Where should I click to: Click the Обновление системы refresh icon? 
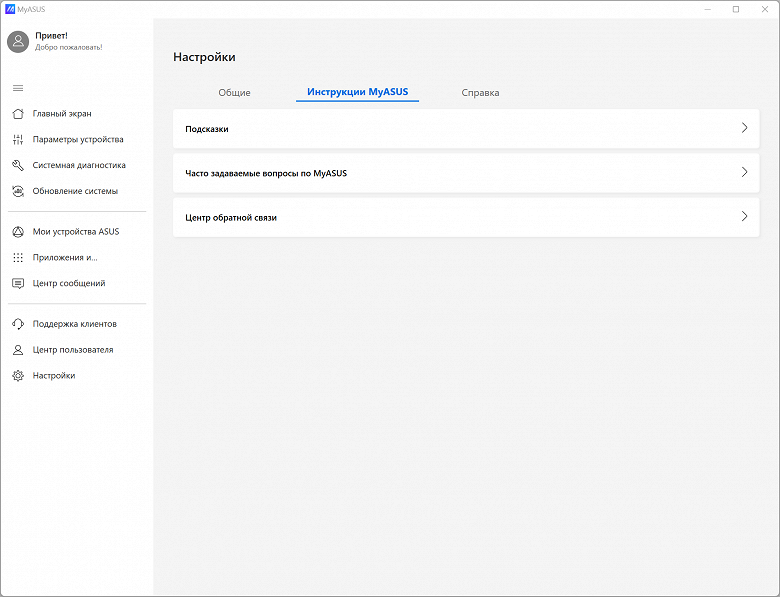click(x=18, y=191)
